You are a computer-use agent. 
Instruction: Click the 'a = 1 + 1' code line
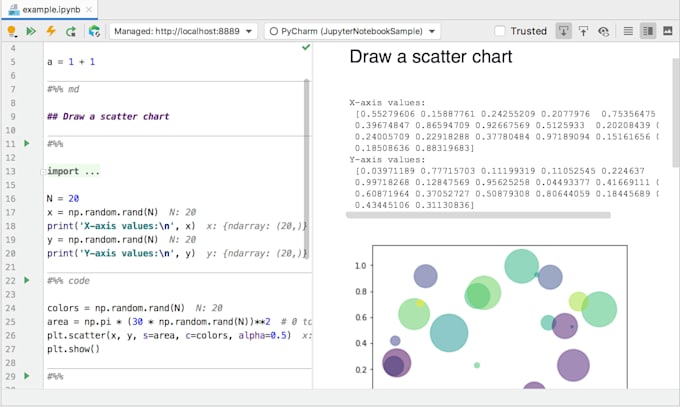(71, 62)
